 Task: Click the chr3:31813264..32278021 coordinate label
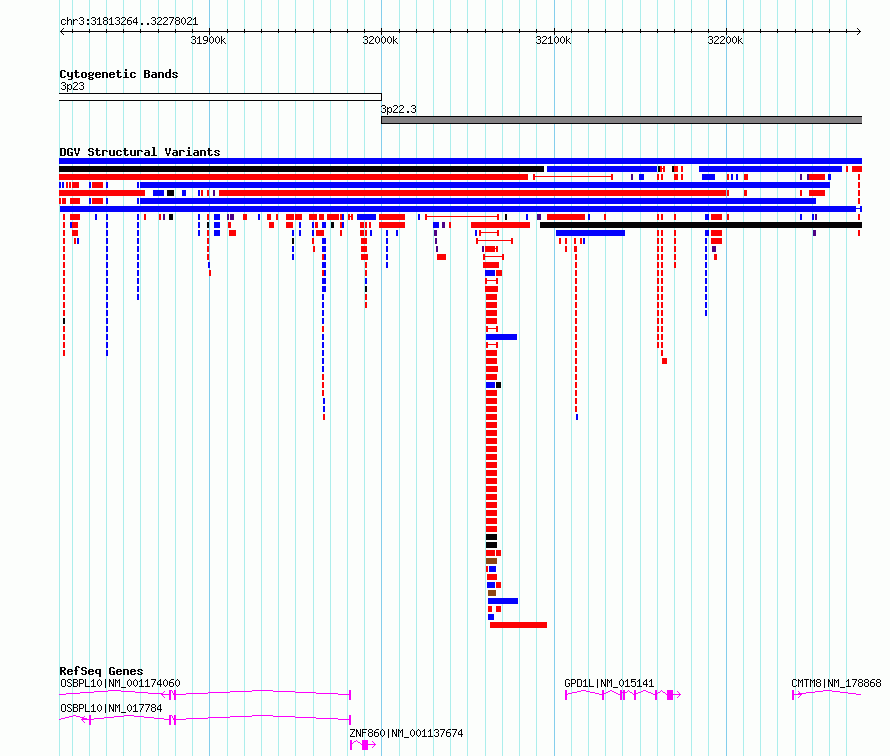pos(129,22)
